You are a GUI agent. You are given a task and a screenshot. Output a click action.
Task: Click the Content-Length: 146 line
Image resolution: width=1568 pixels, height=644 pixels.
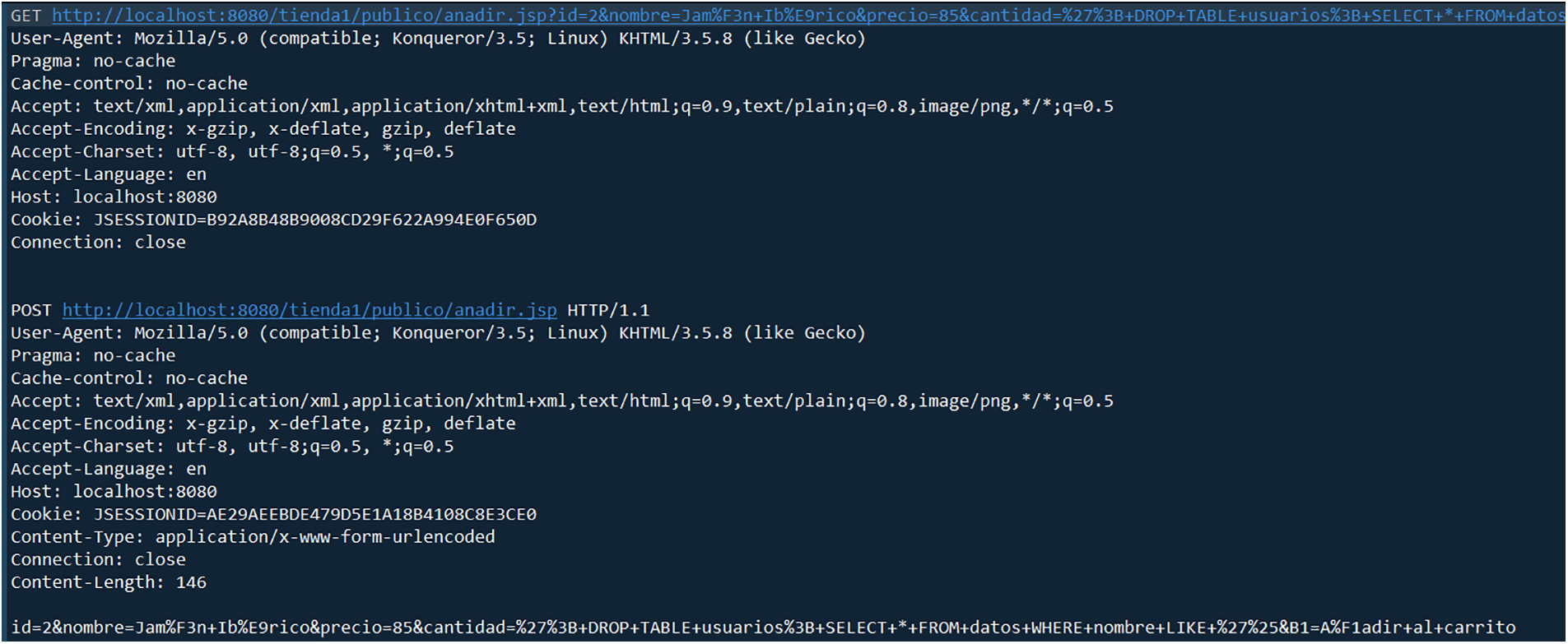click(x=109, y=582)
